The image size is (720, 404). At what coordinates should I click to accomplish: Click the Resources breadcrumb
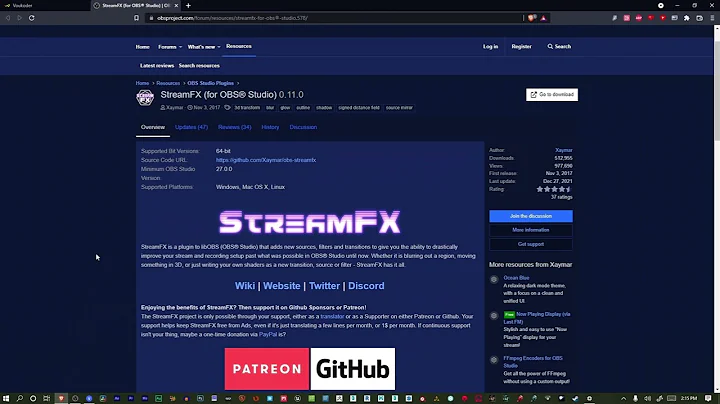(x=168, y=83)
